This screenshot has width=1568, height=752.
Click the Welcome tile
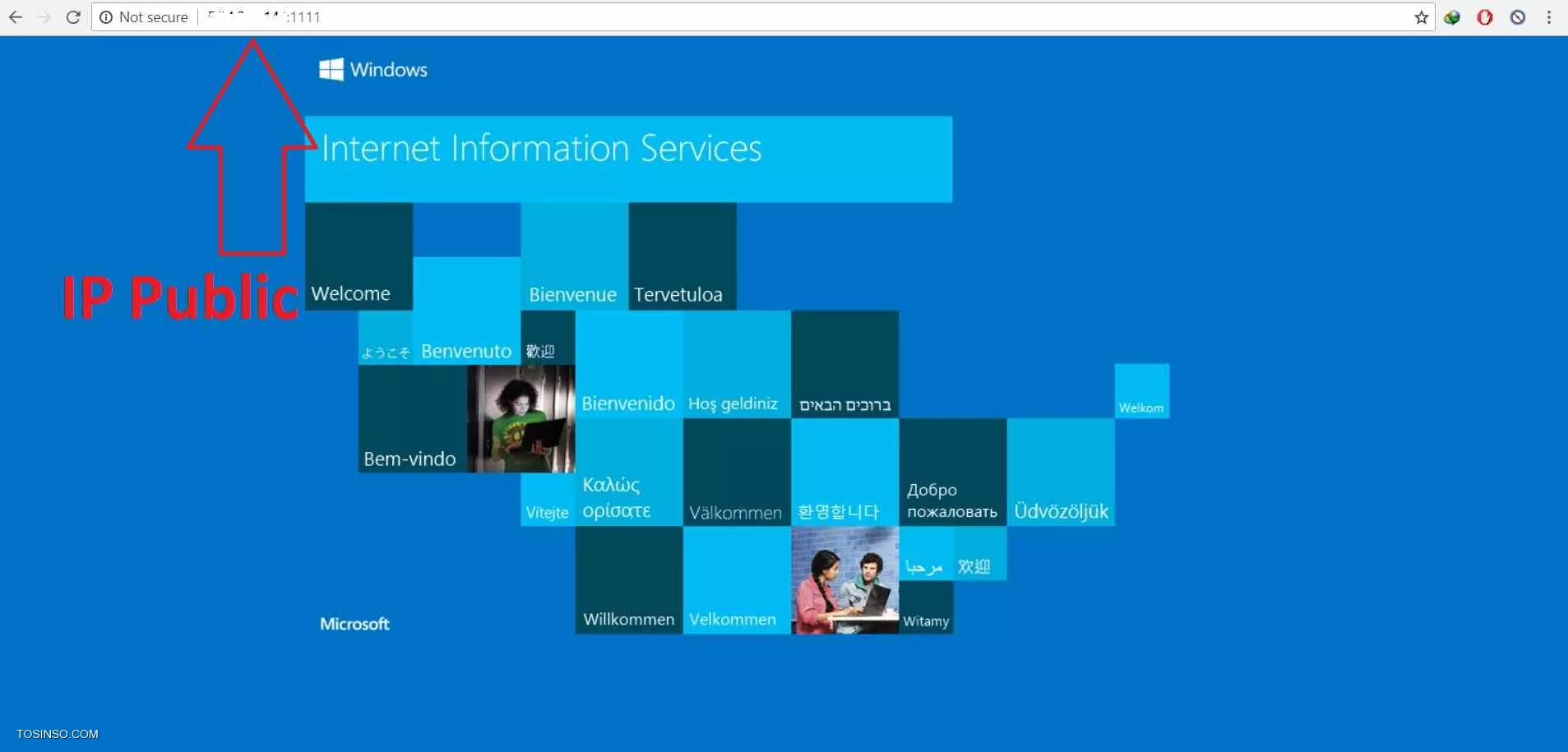[358, 256]
